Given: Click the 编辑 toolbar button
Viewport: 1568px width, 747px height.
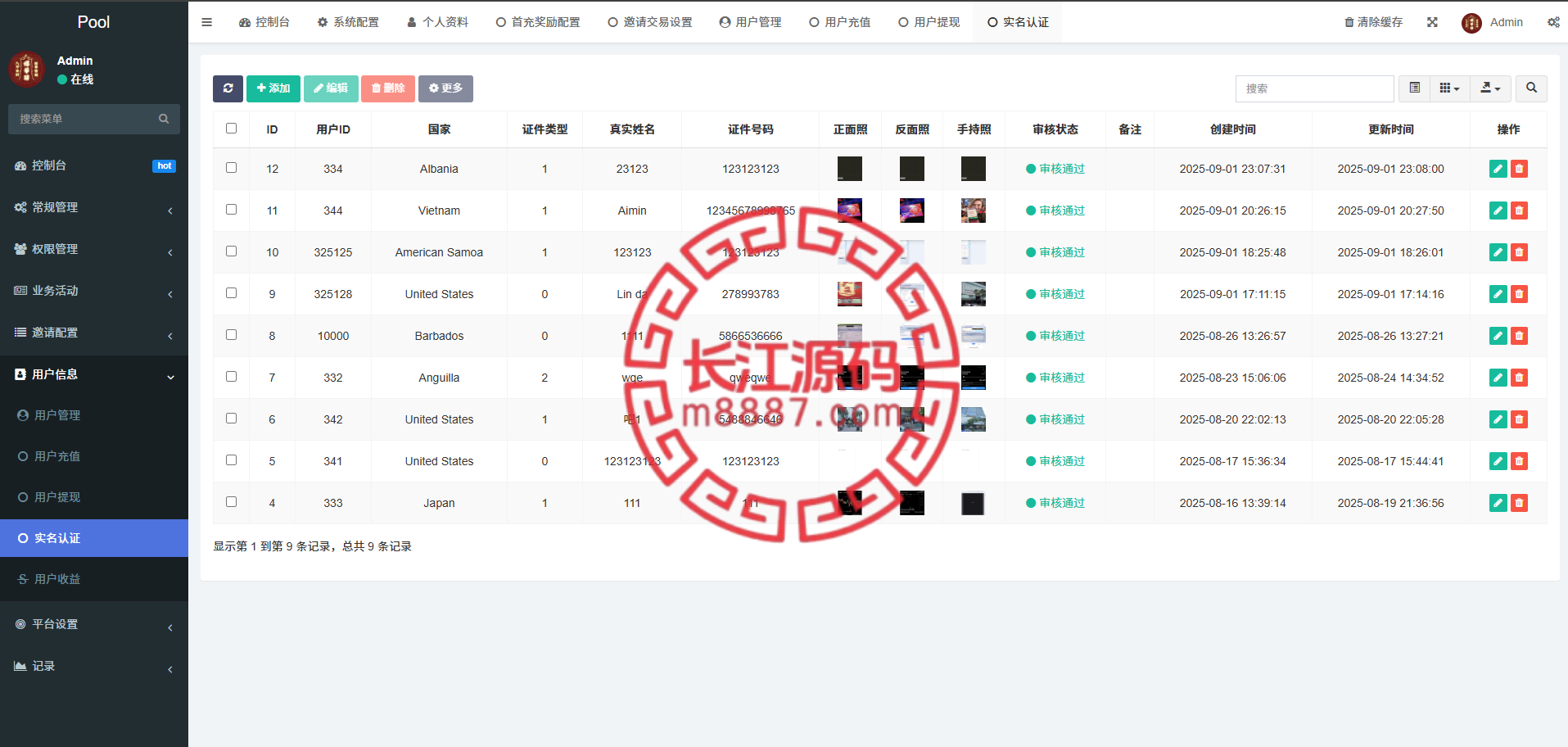Looking at the screenshot, I should click(331, 88).
